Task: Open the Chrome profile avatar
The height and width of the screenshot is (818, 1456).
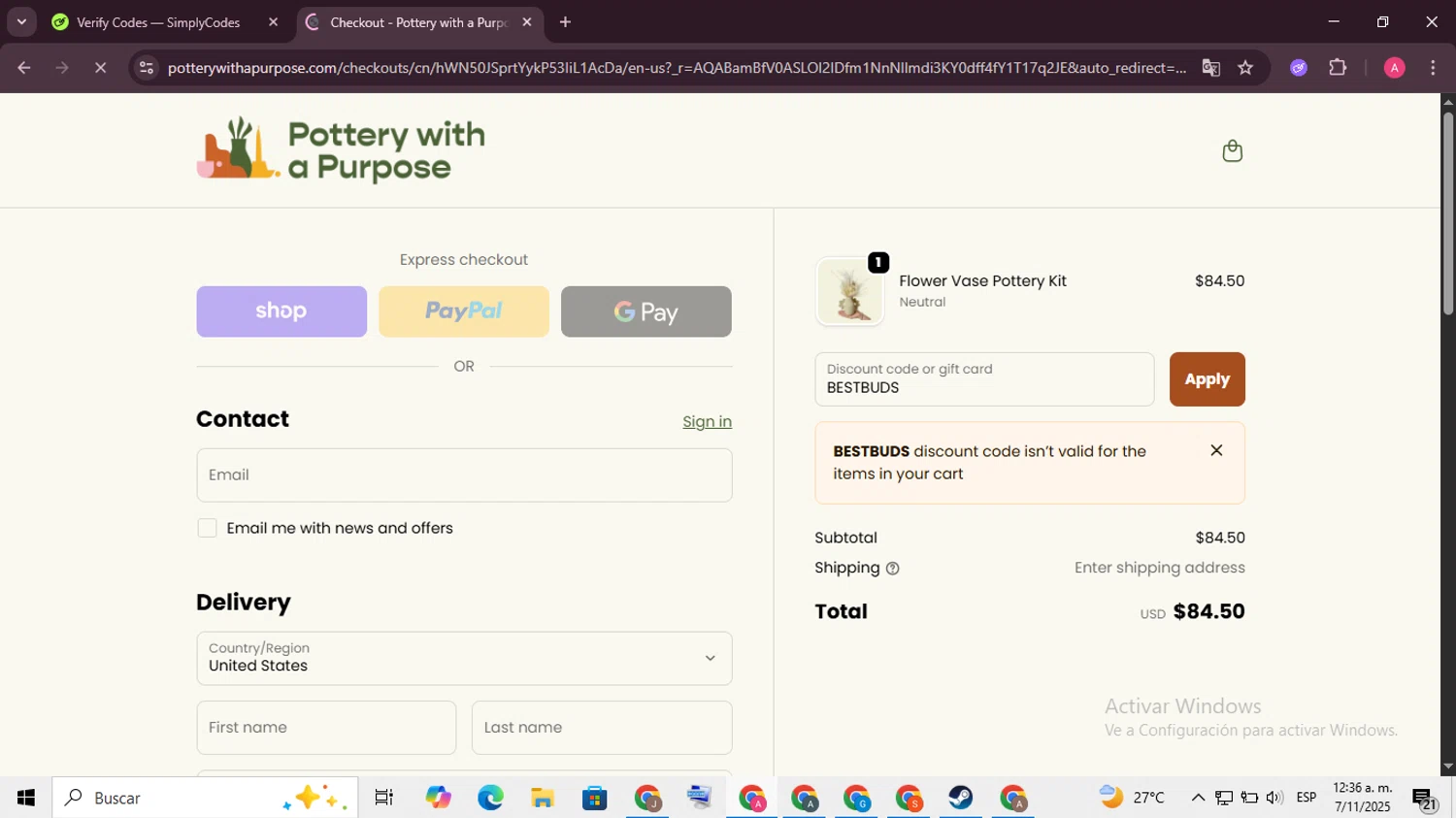Action: tap(1394, 68)
